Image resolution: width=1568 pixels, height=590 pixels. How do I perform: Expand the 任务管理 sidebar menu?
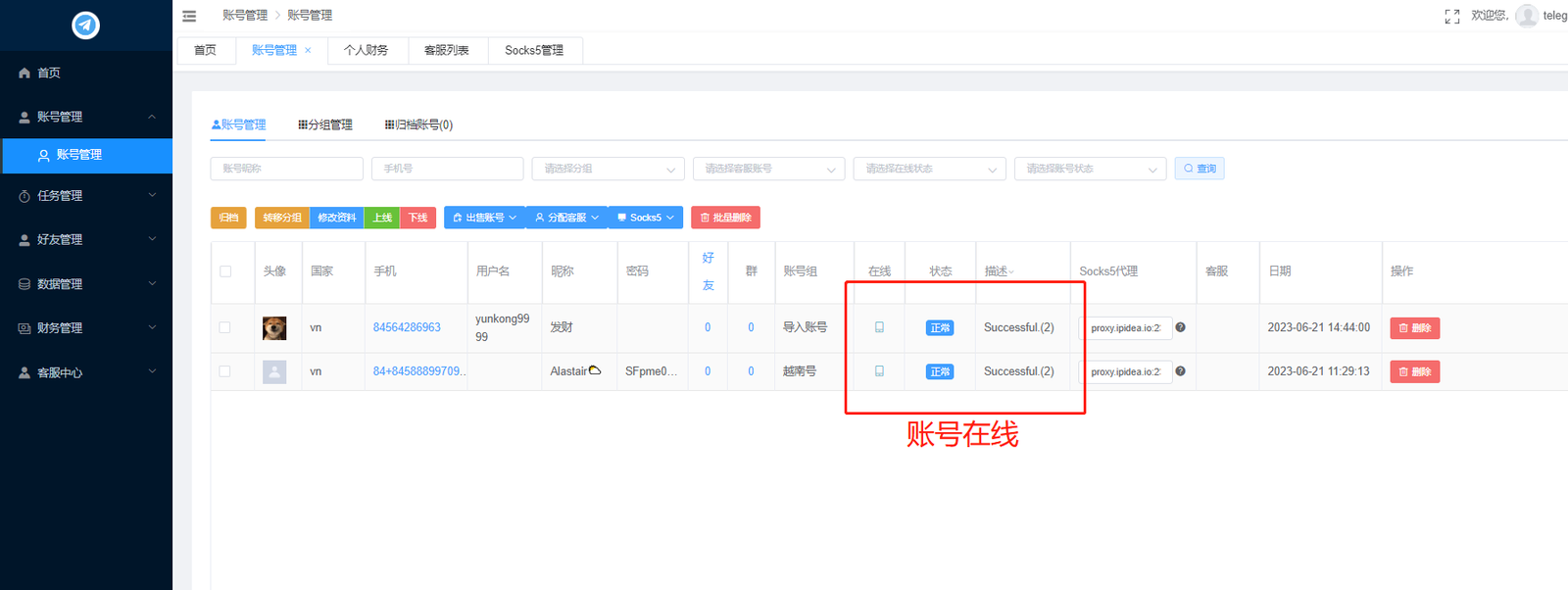pos(86,196)
